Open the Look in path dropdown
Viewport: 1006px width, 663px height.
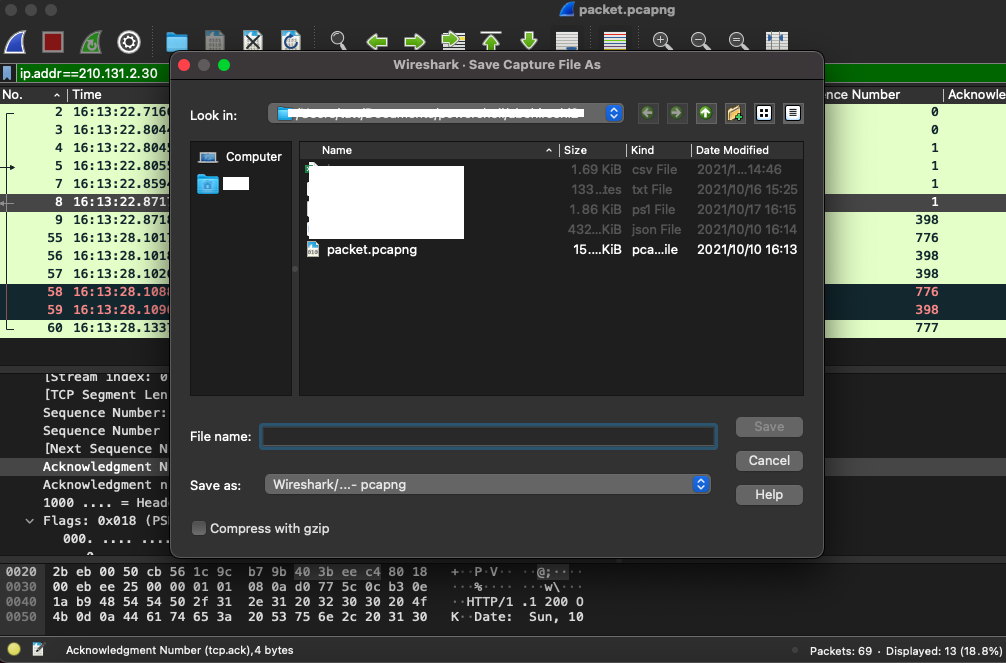pyautogui.click(x=446, y=114)
